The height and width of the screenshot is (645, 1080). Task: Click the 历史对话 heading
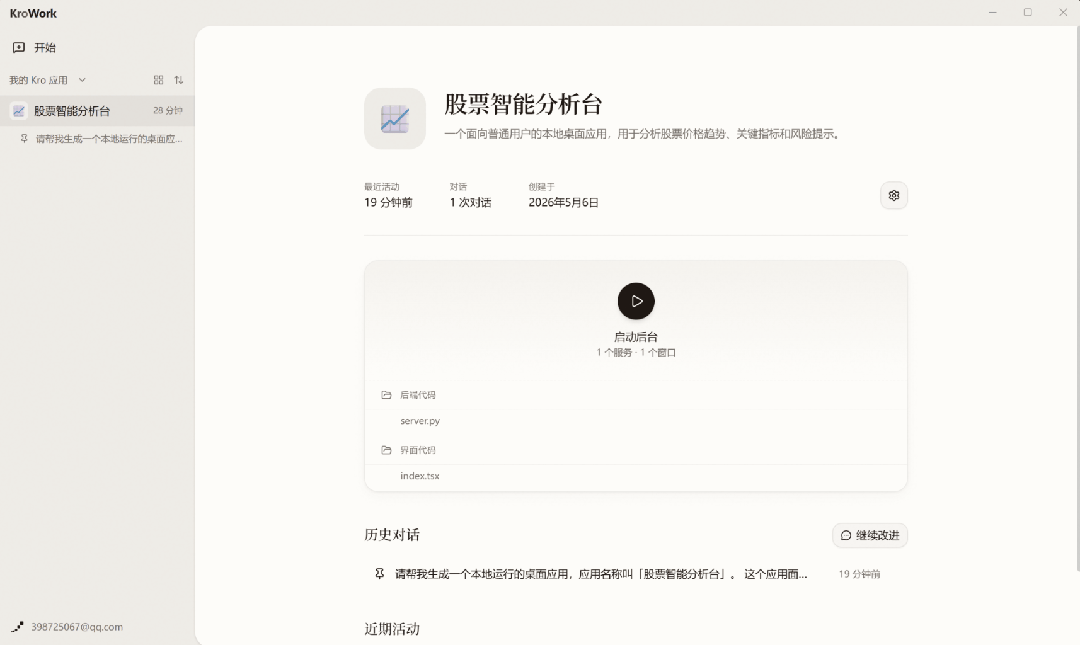pos(392,535)
